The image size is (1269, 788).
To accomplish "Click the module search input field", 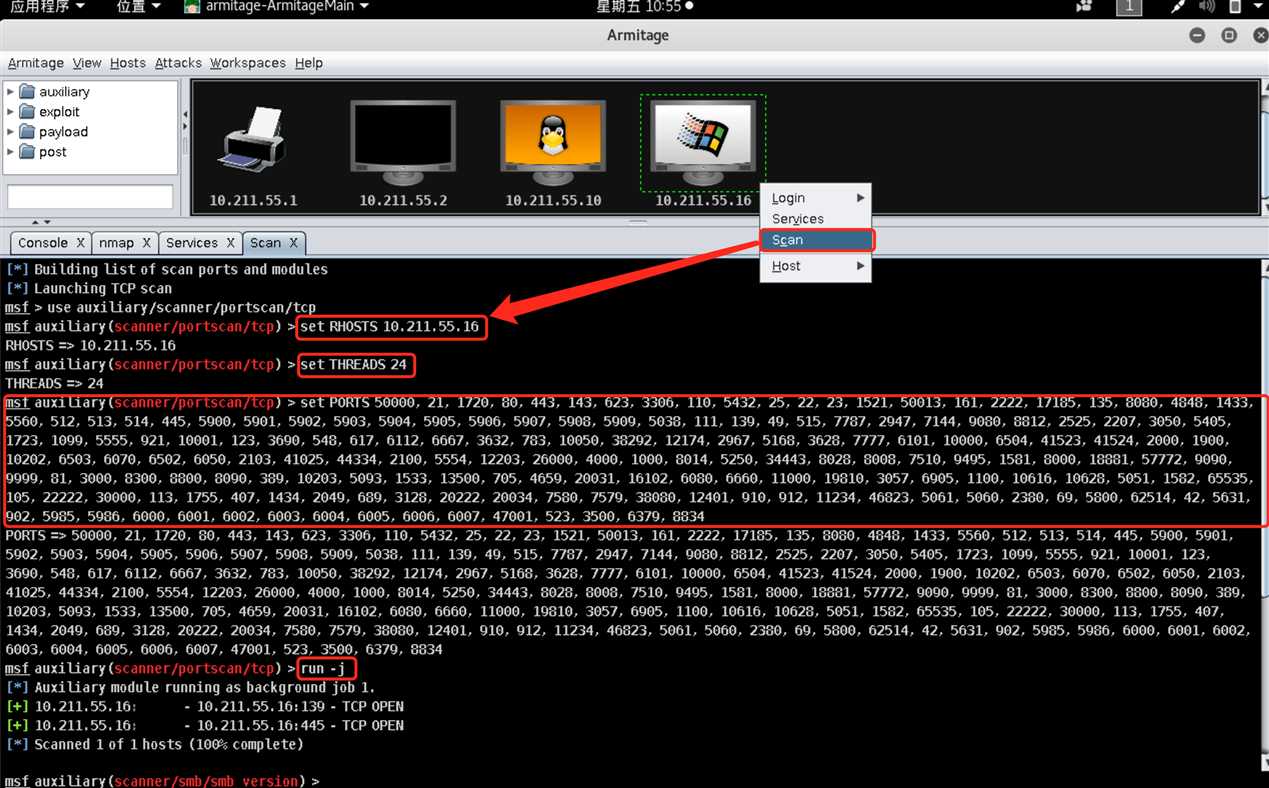I will point(90,197).
